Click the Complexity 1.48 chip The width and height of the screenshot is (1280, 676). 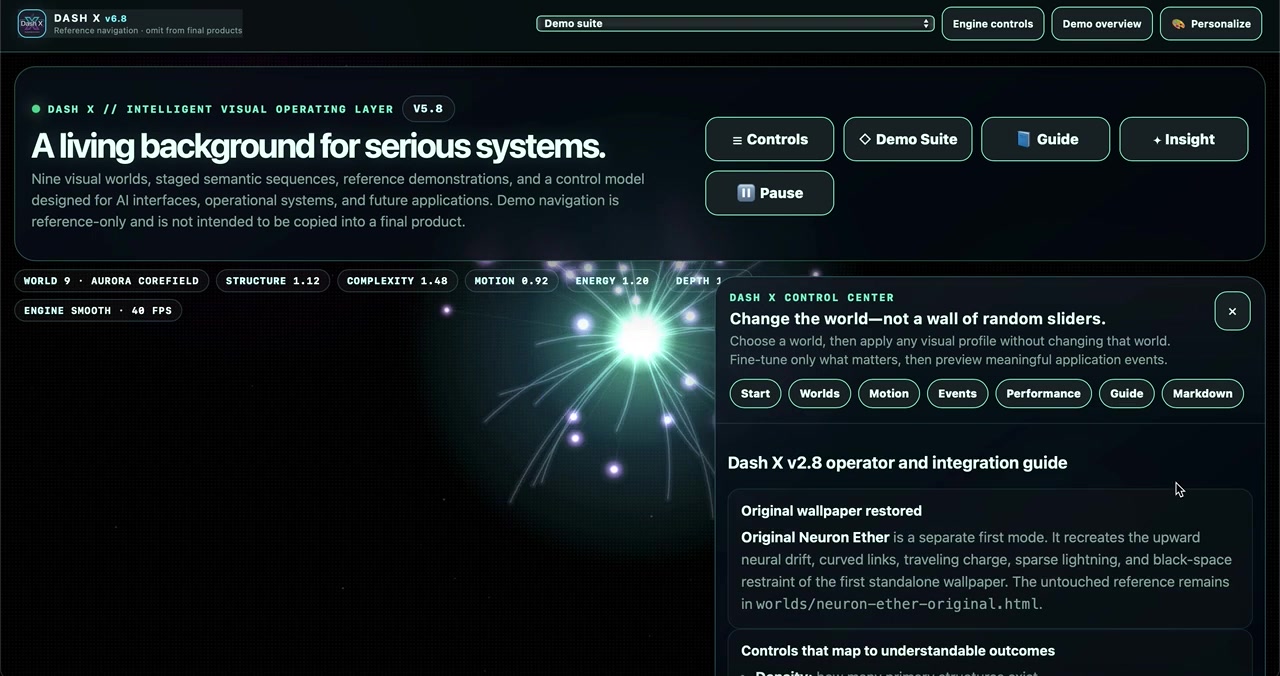tap(397, 281)
